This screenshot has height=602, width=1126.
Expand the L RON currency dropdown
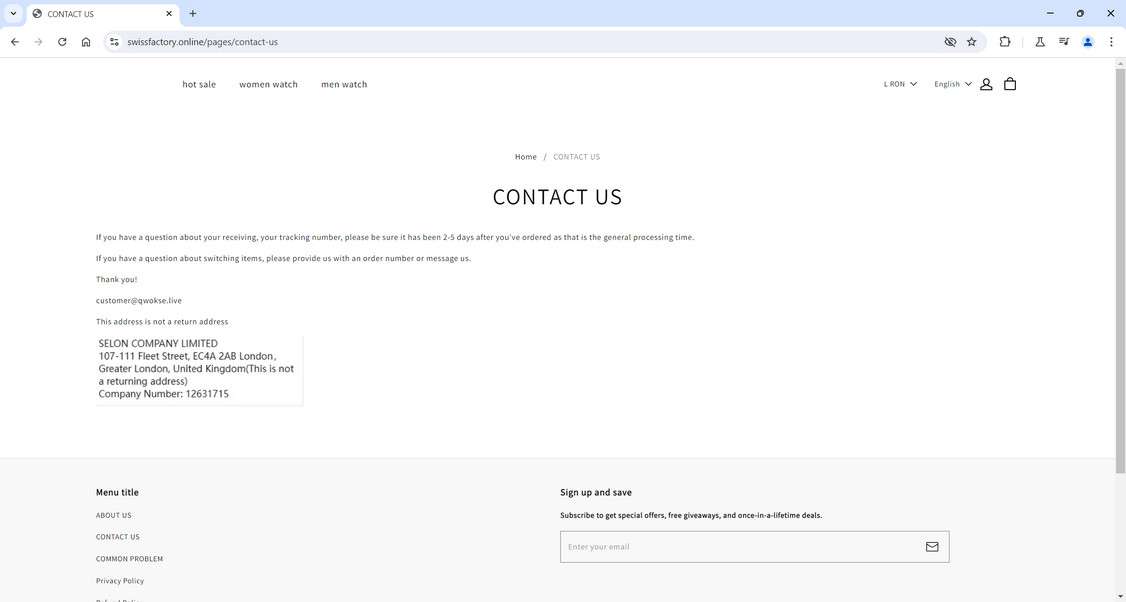click(900, 84)
